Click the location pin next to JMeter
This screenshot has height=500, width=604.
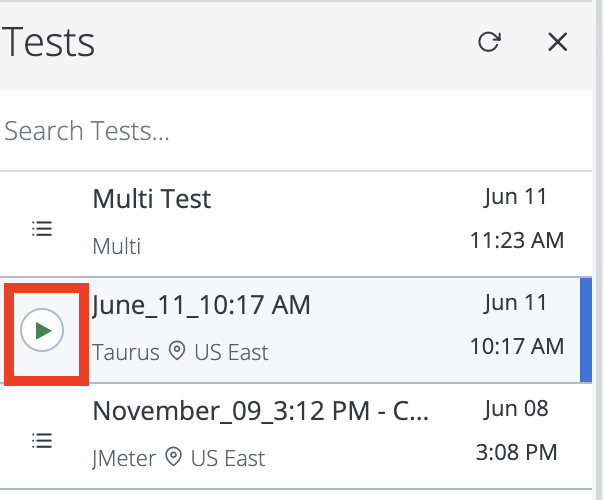[x=174, y=457]
